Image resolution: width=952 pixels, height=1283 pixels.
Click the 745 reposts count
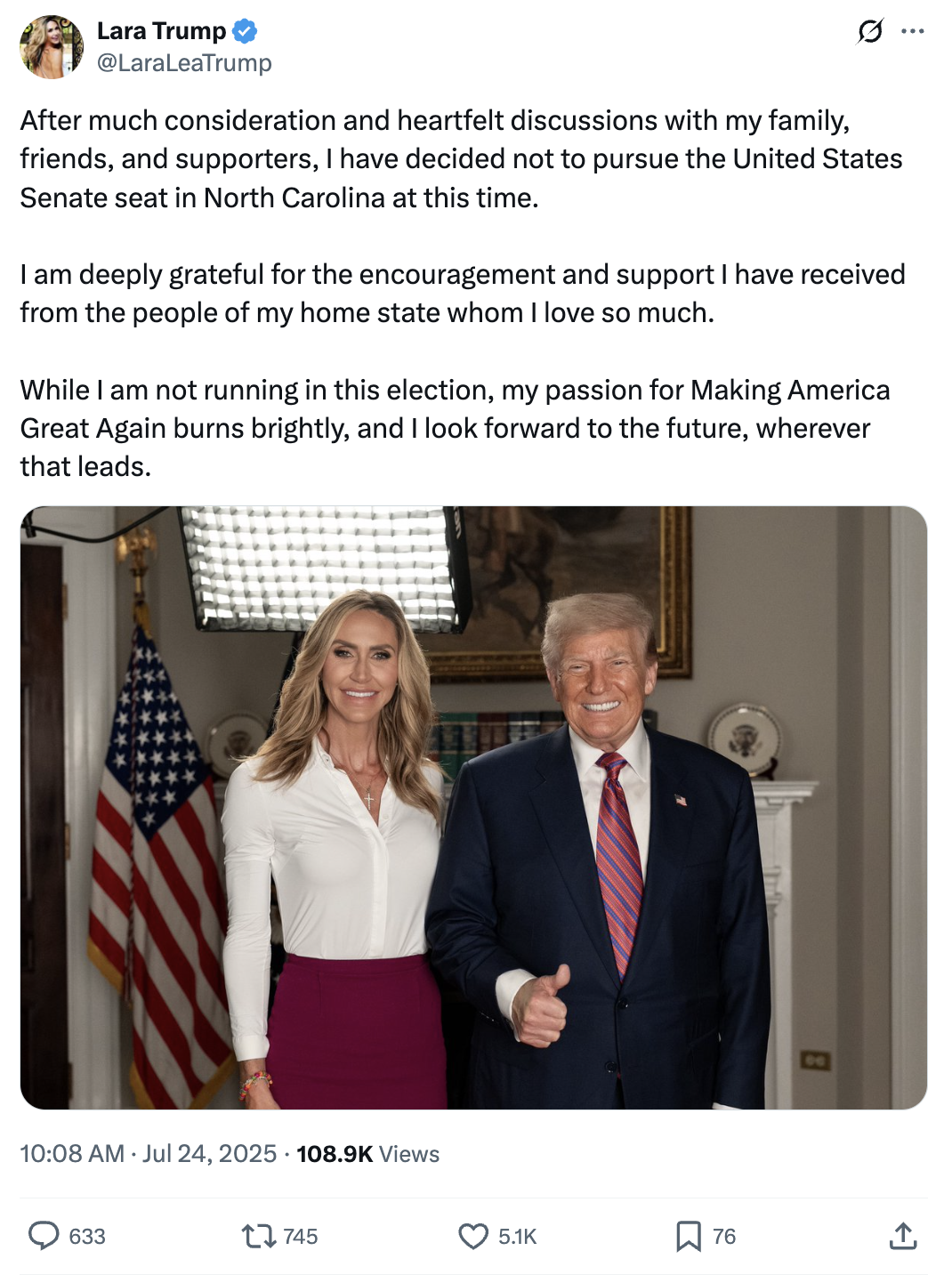301,1237
